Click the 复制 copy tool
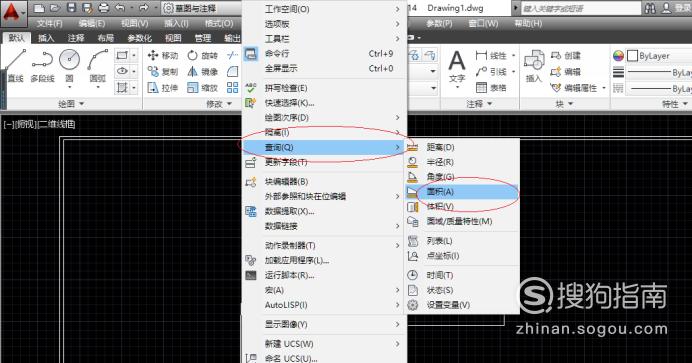The image size is (692, 363). point(162,71)
